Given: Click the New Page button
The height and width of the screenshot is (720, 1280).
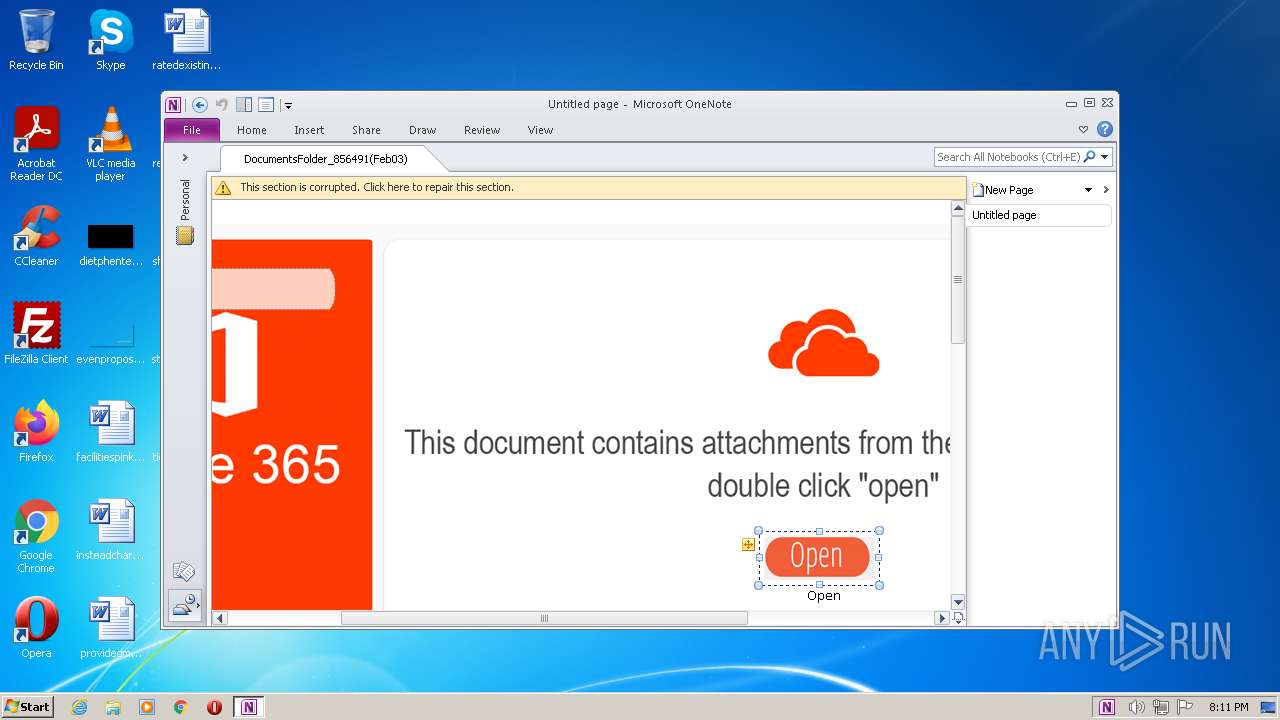Looking at the screenshot, I should coord(1003,190).
